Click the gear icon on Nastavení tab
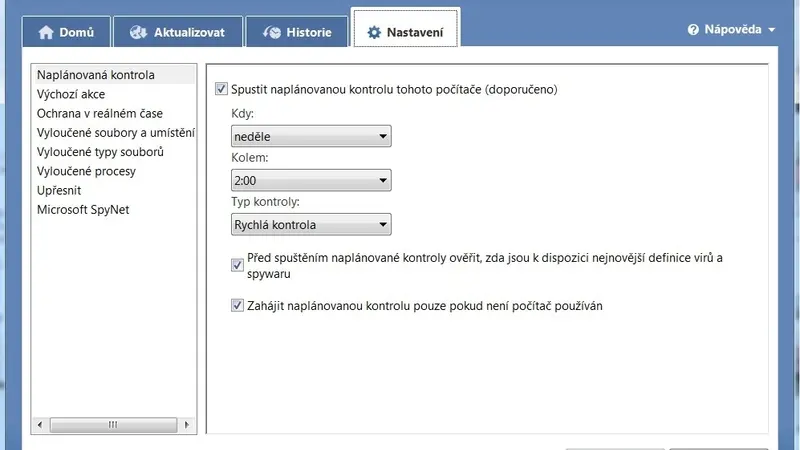The image size is (800, 450). [x=374, y=33]
